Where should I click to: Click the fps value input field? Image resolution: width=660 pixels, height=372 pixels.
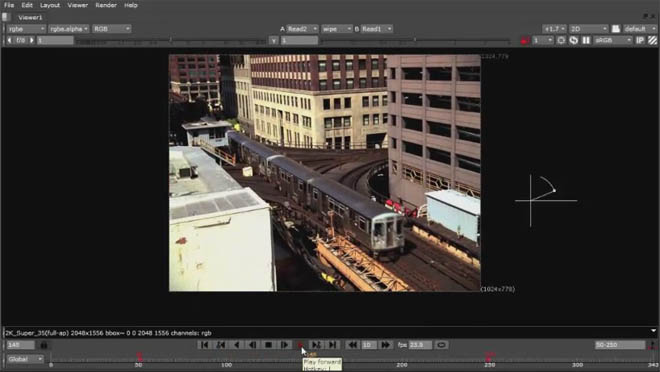[420, 345]
